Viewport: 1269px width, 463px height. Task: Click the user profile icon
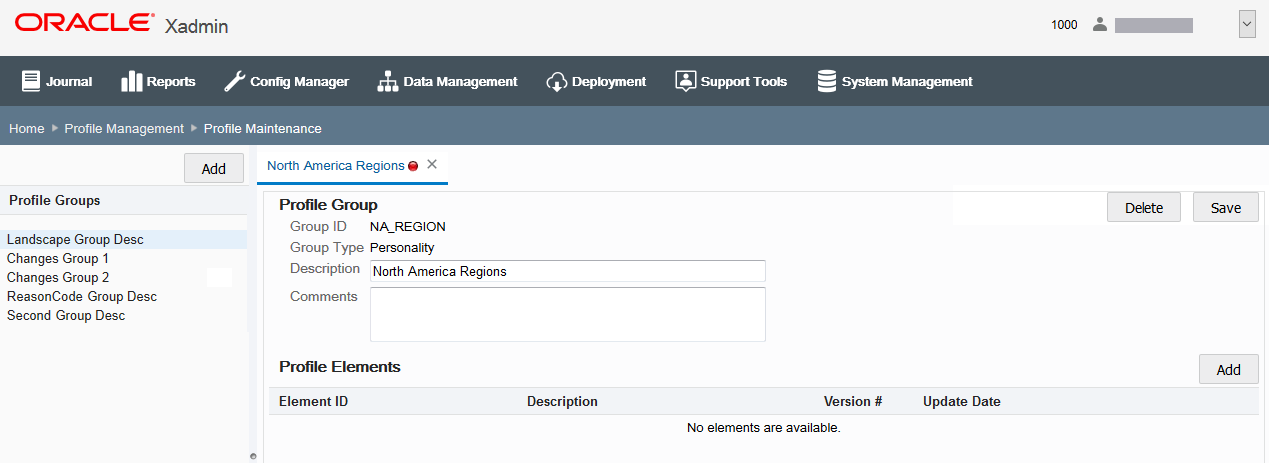click(1100, 24)
